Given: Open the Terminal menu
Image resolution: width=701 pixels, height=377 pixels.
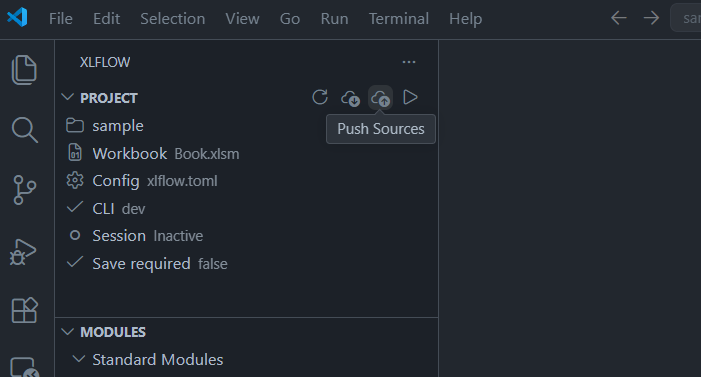Looking at the screenshot, I should (x=399, y=19).
